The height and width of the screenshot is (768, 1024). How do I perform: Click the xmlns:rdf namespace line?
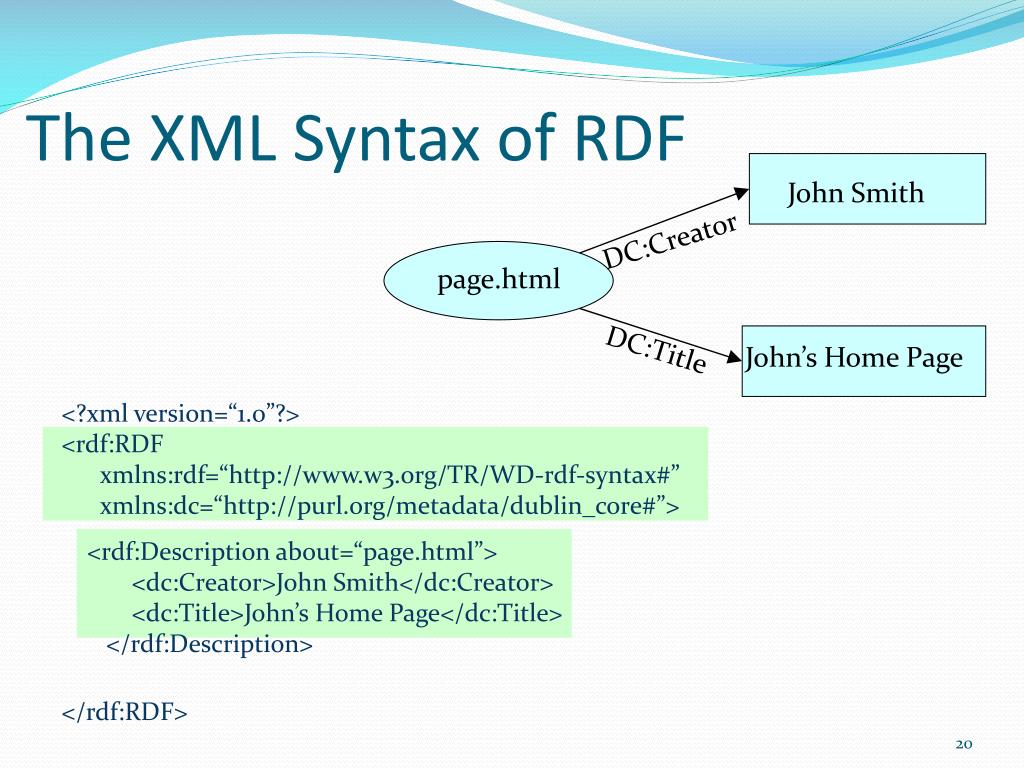[390, 475]
